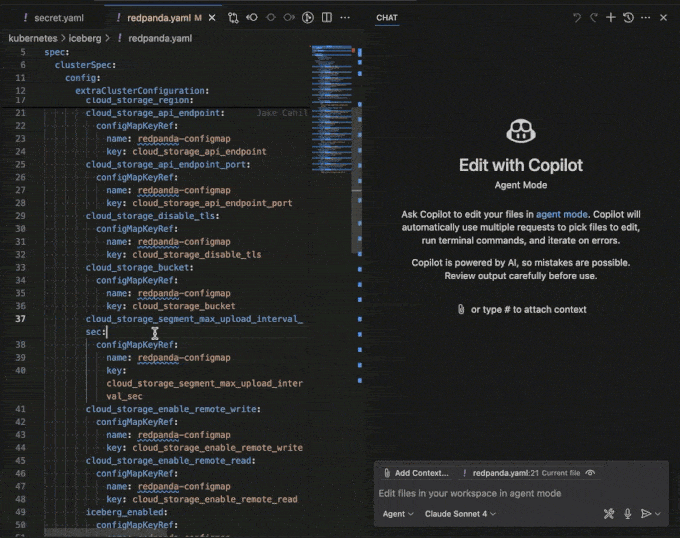
Task: Click 'cloud_storage_disable_tls:' on line 29
Action: [152, 216]
